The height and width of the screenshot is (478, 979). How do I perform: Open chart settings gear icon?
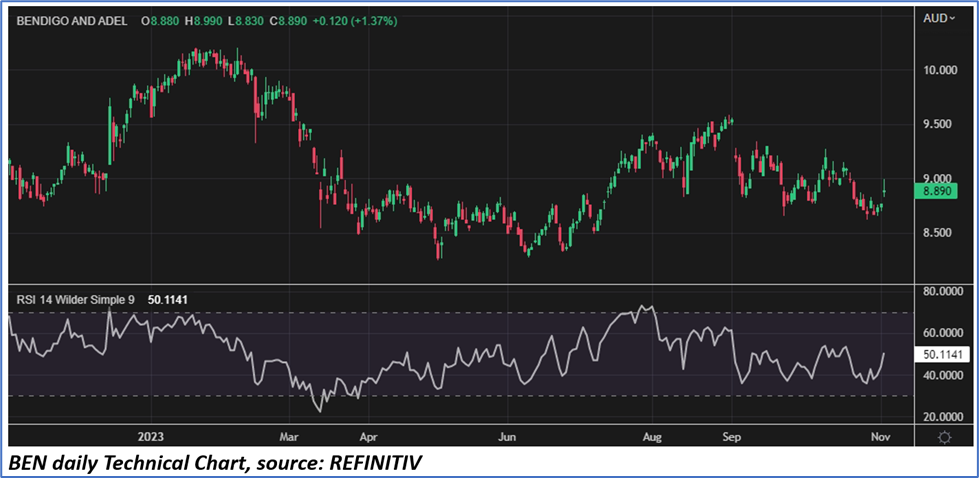[944, 437]
